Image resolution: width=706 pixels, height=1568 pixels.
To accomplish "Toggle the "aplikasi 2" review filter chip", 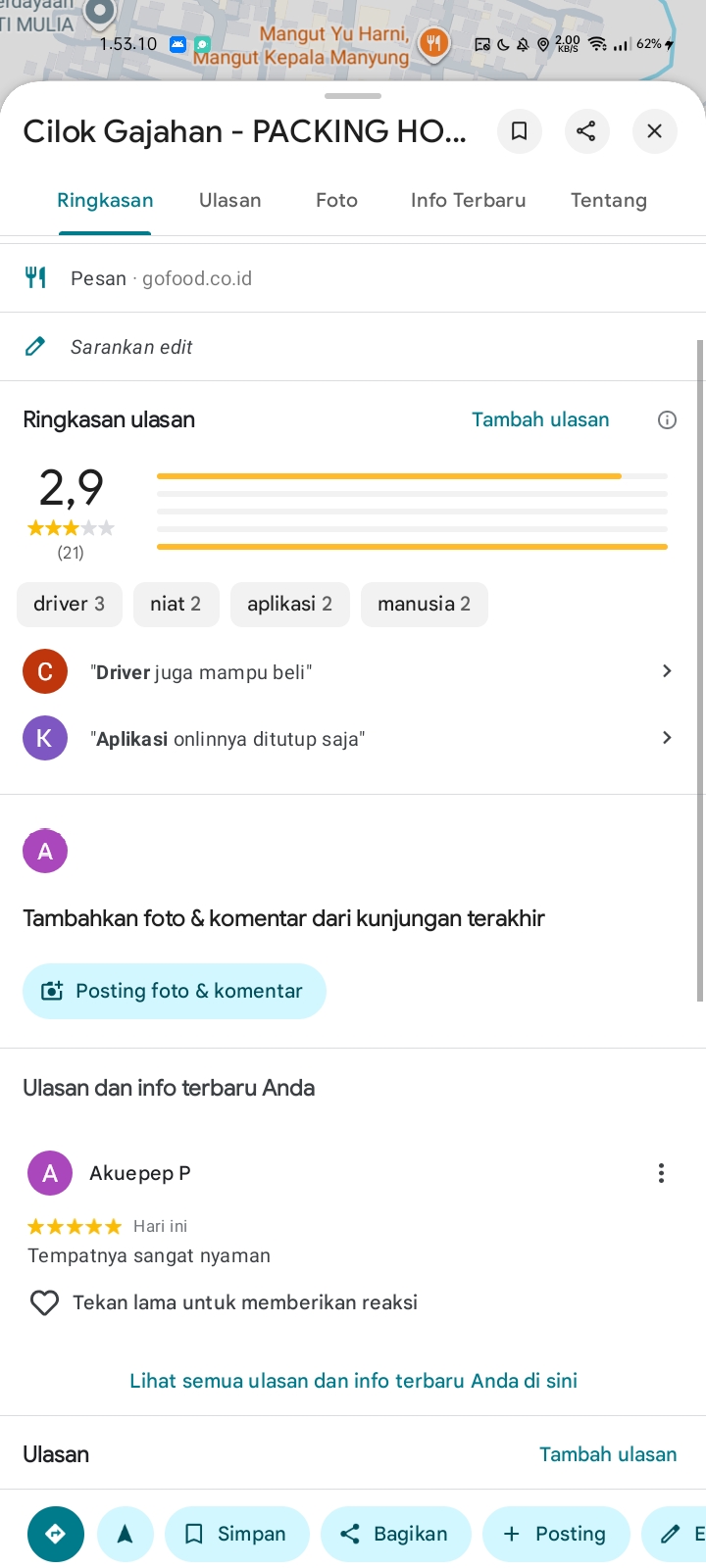I will (x=289, y=604).
